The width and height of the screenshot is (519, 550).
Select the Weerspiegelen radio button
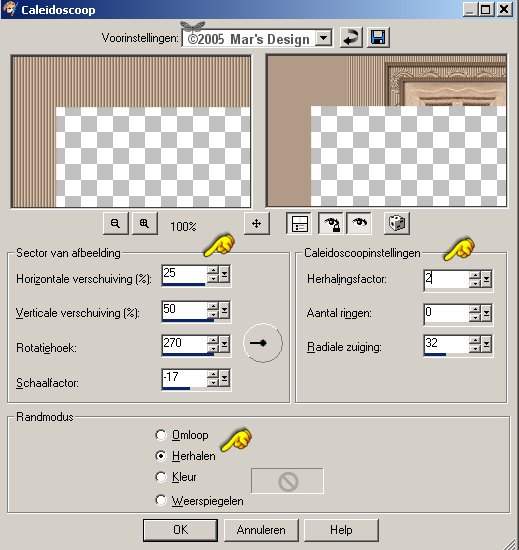[x=161, y=501]
